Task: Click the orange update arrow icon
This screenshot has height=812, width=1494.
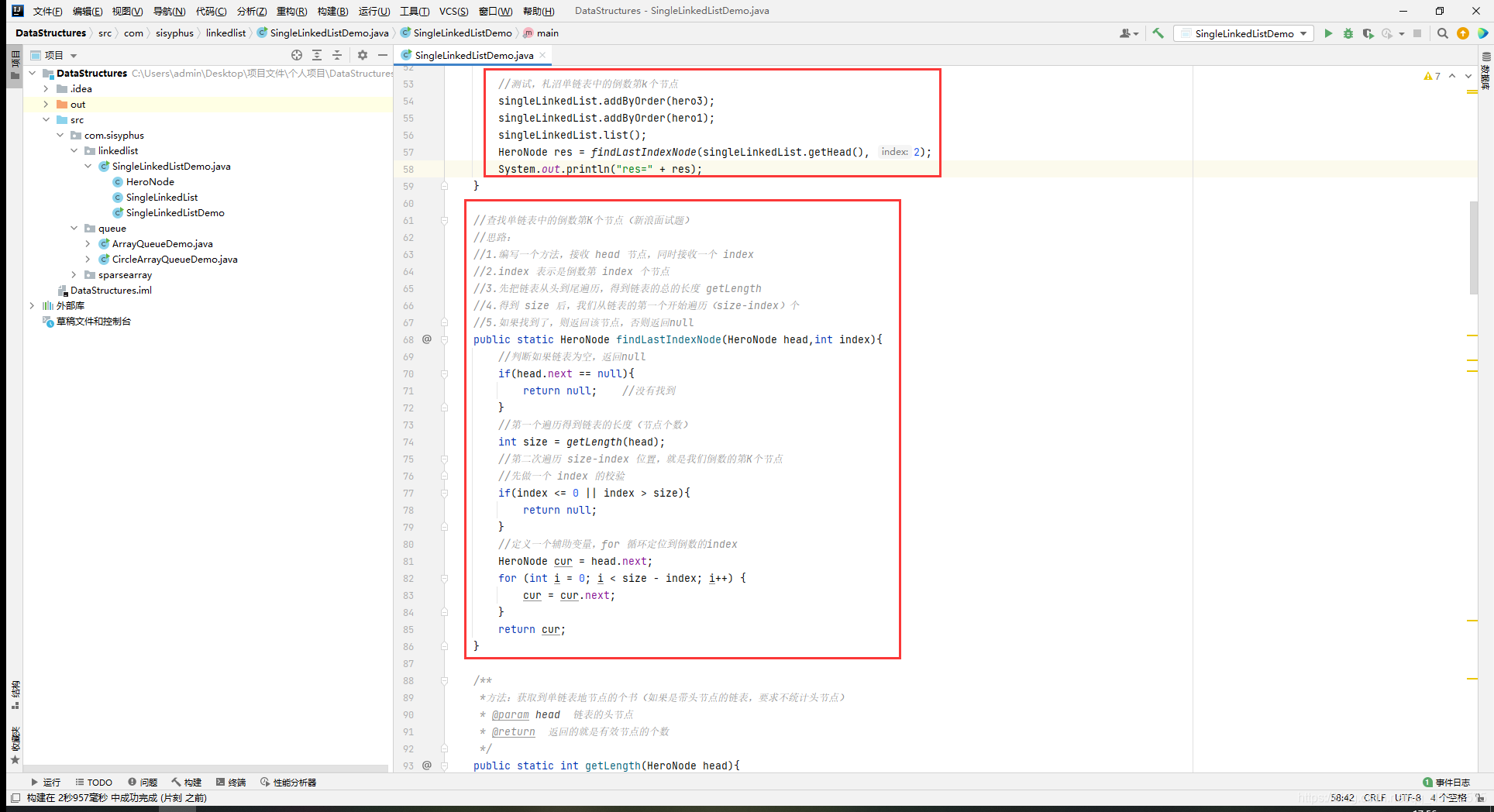Action: coord(1463,33)
